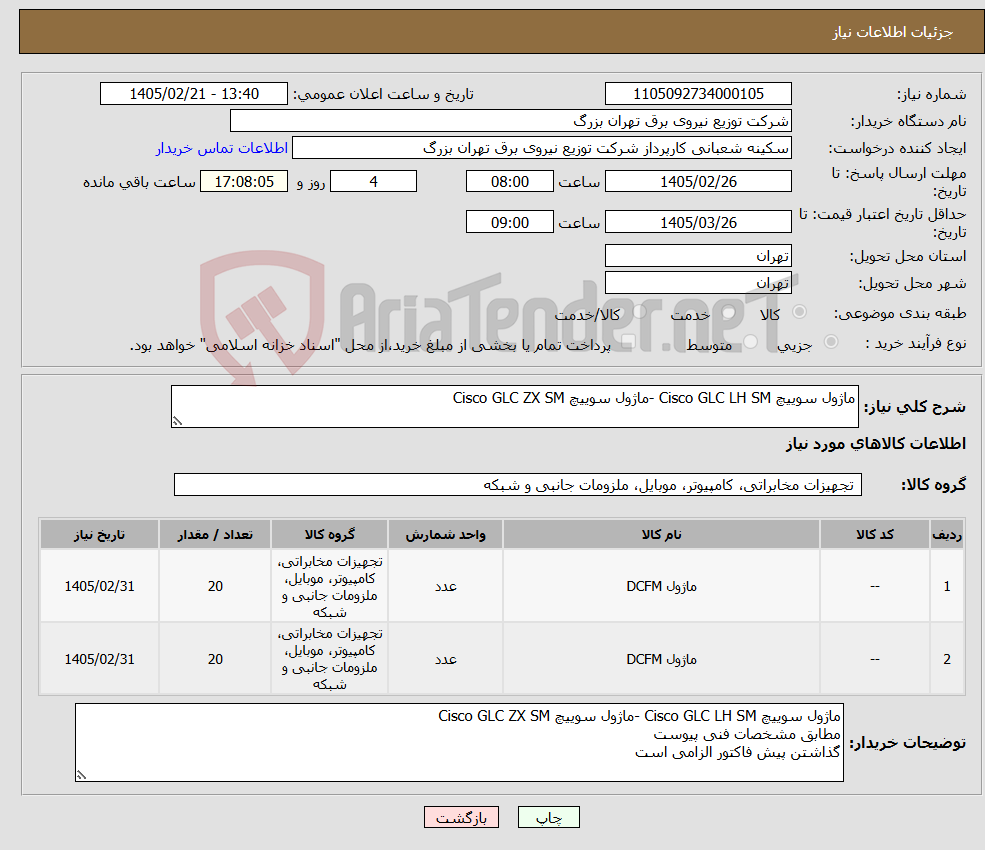Click the شرح کلی نیاز text area
The image size is (985, 850).
point(514,406)
